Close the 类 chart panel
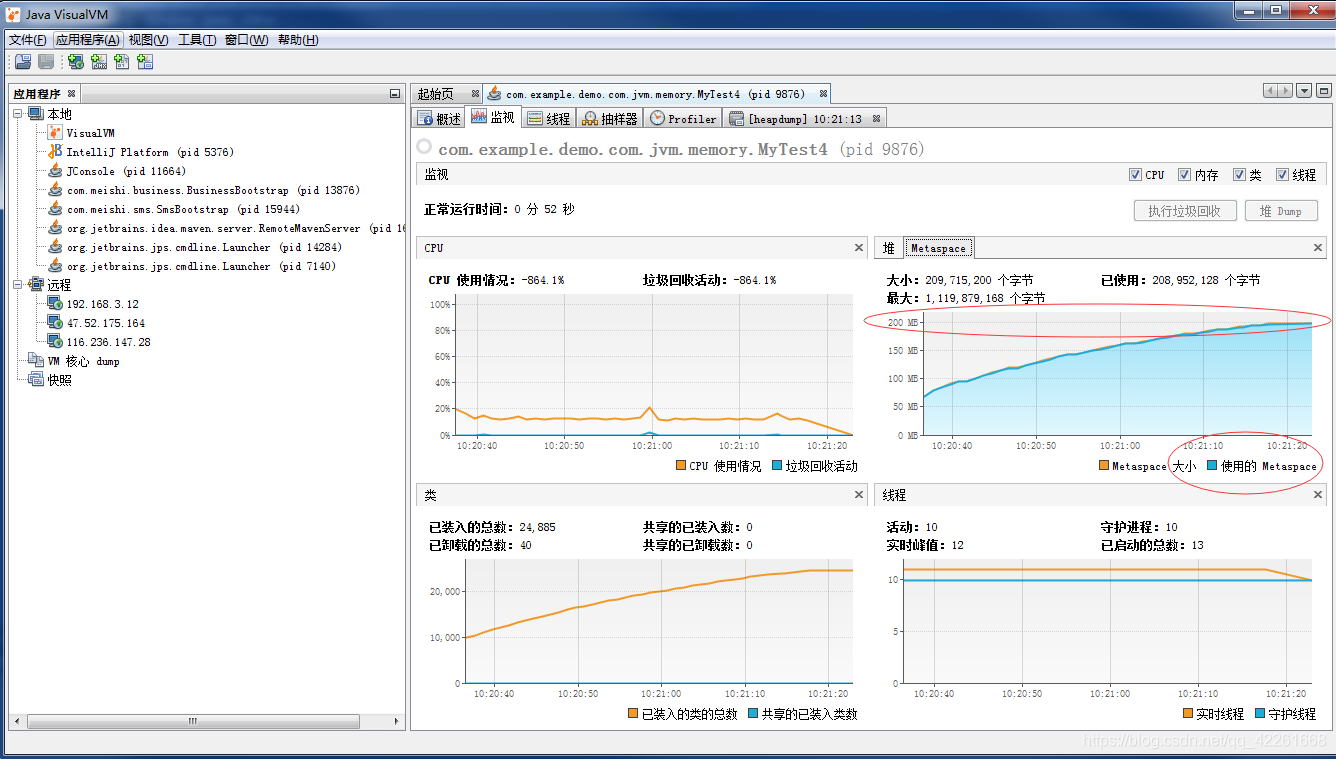This screenshot has width=1336, height=759. click(x=859, y=495)
